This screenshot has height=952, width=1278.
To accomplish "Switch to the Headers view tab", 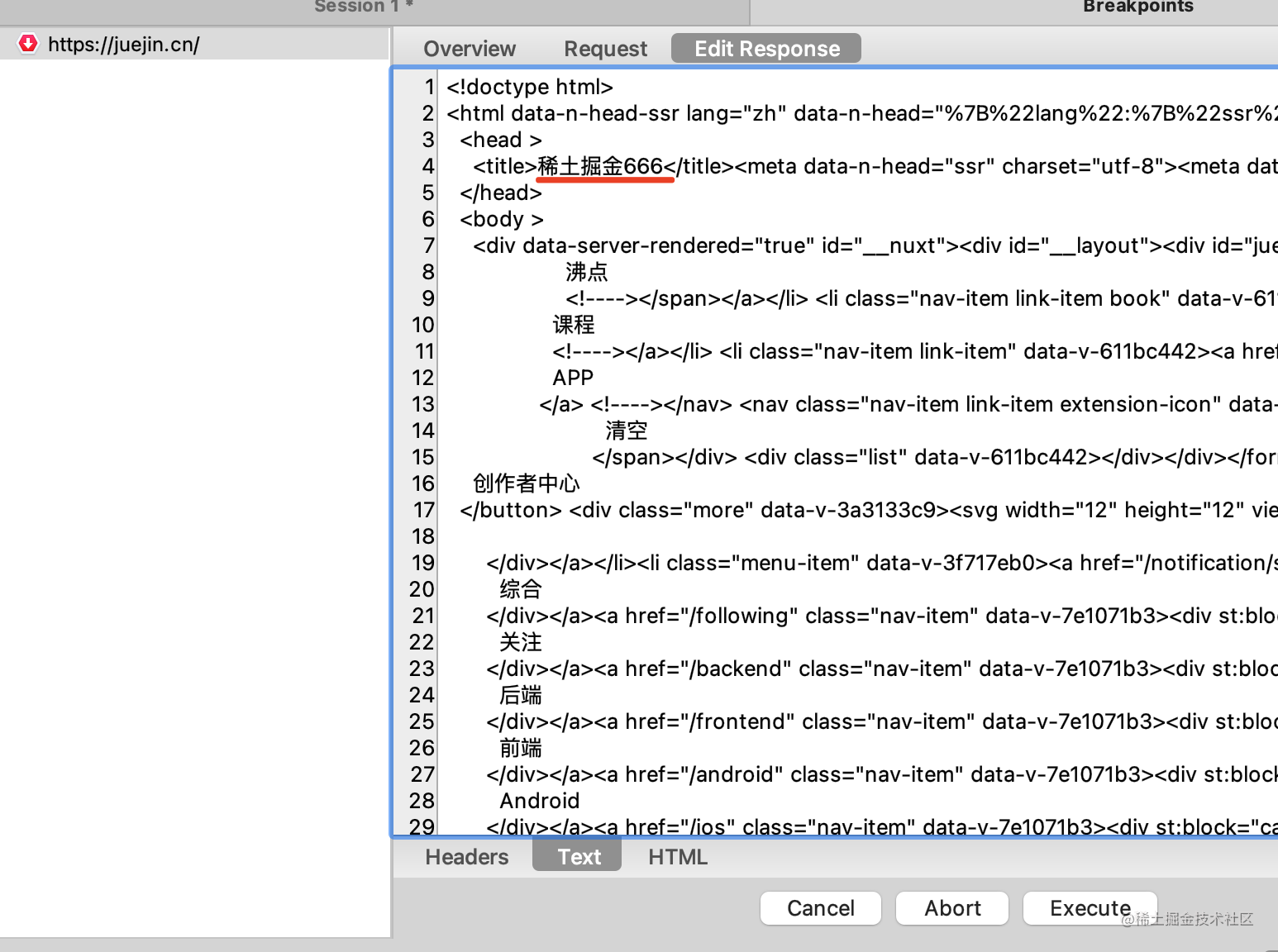I will pyautogui.click(x=467, y=857).
